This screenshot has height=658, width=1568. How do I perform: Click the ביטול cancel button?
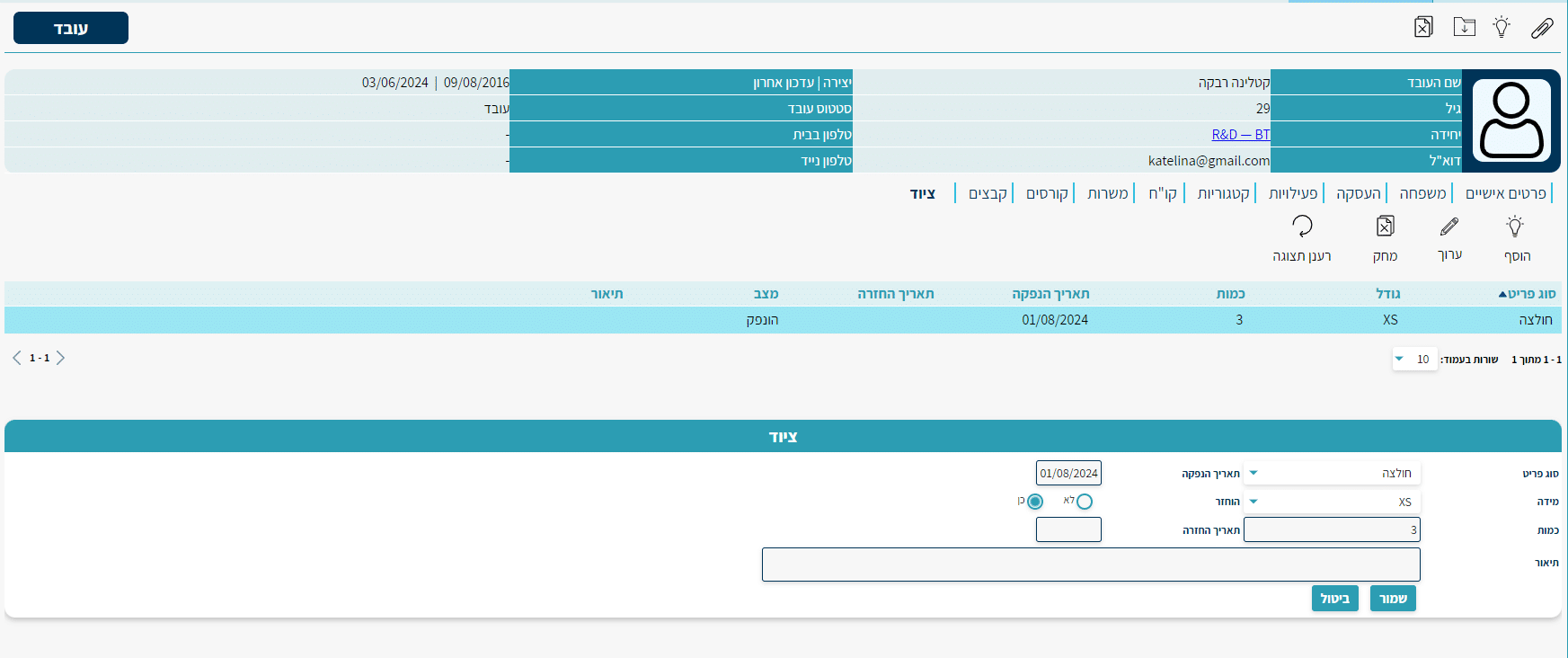point(1334,599)
